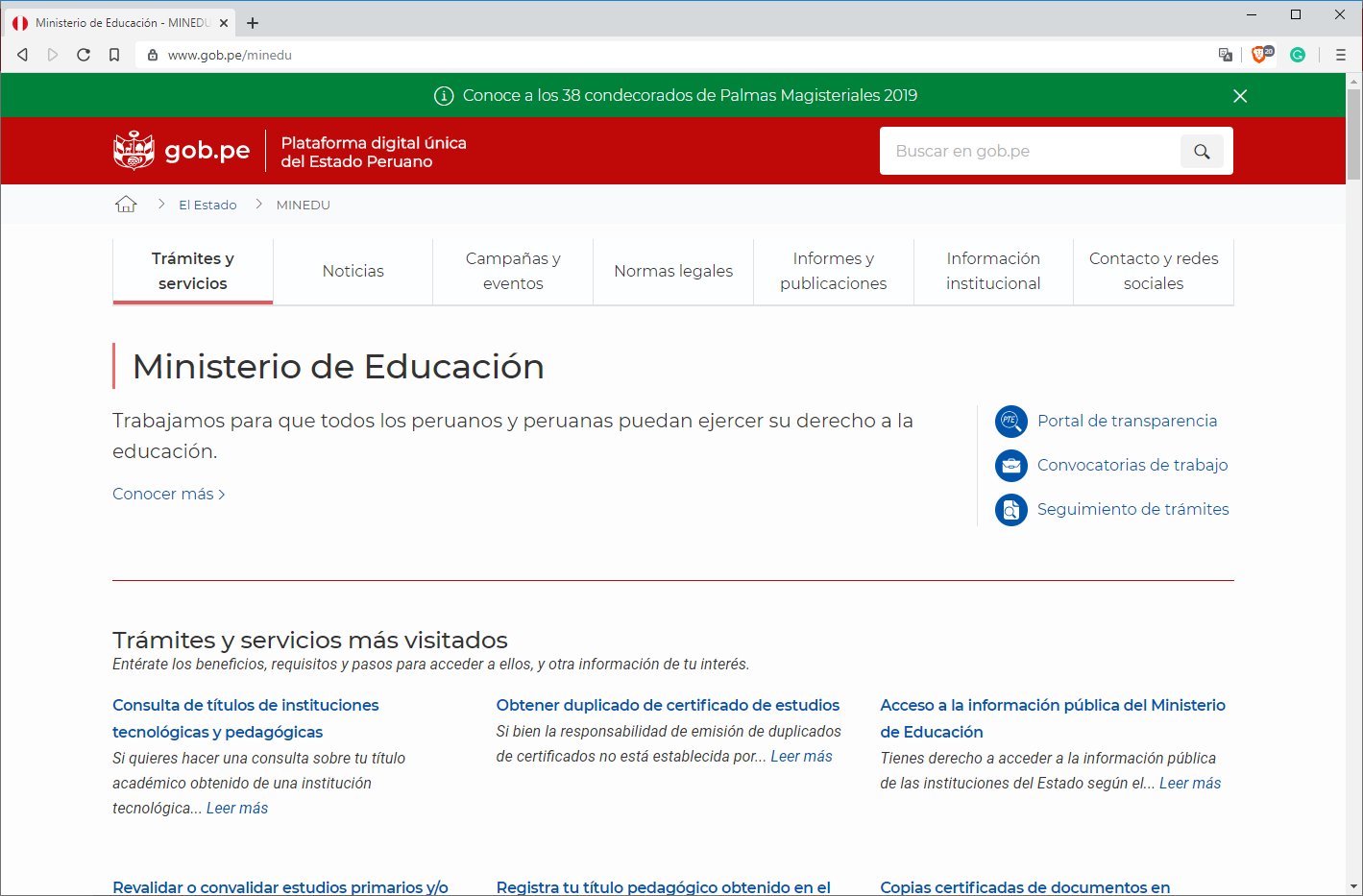Open the Normas legales tab
Screen dimensions: 1363x896
click(x=673, y=271)
